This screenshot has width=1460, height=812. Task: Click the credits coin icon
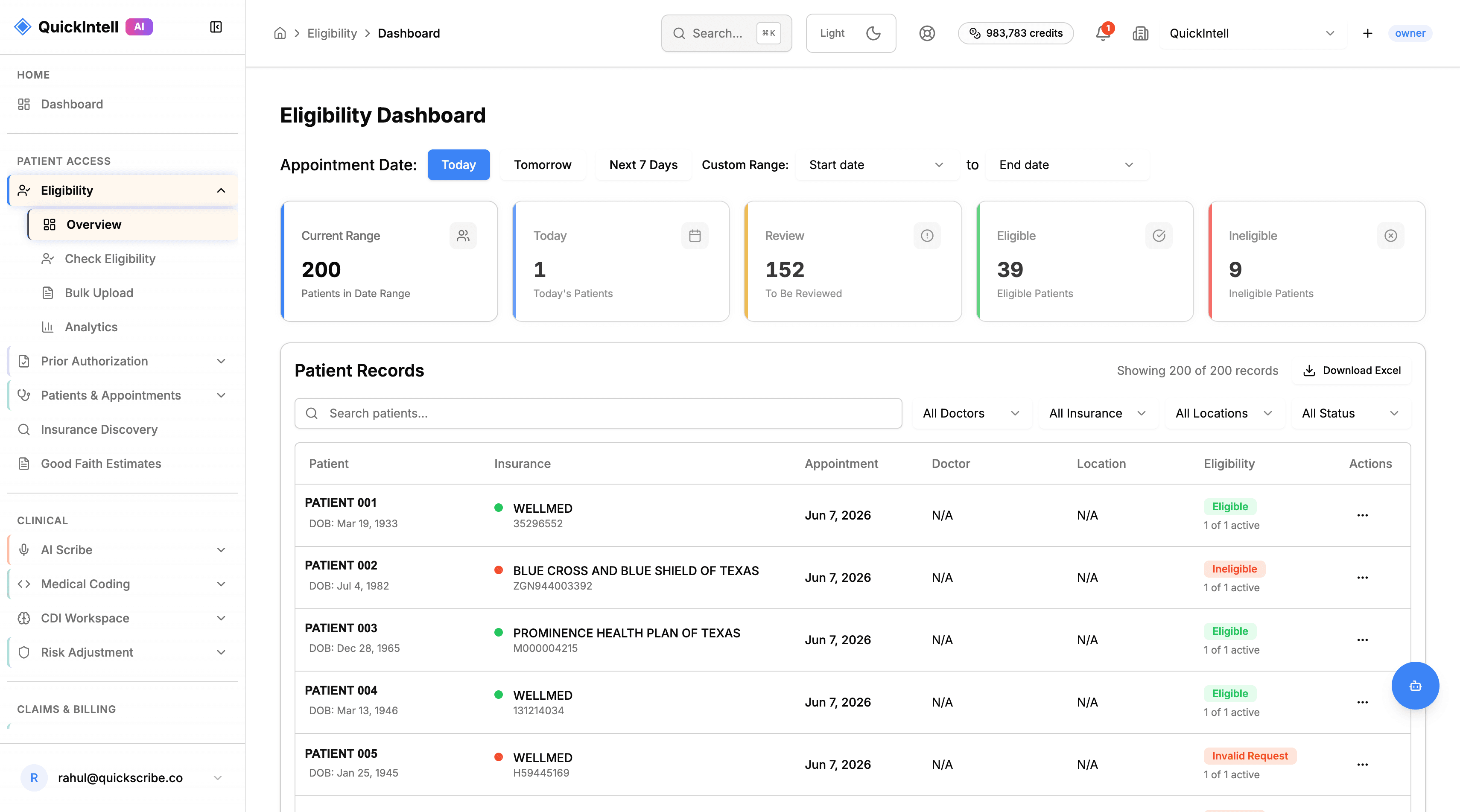(974, 33)
